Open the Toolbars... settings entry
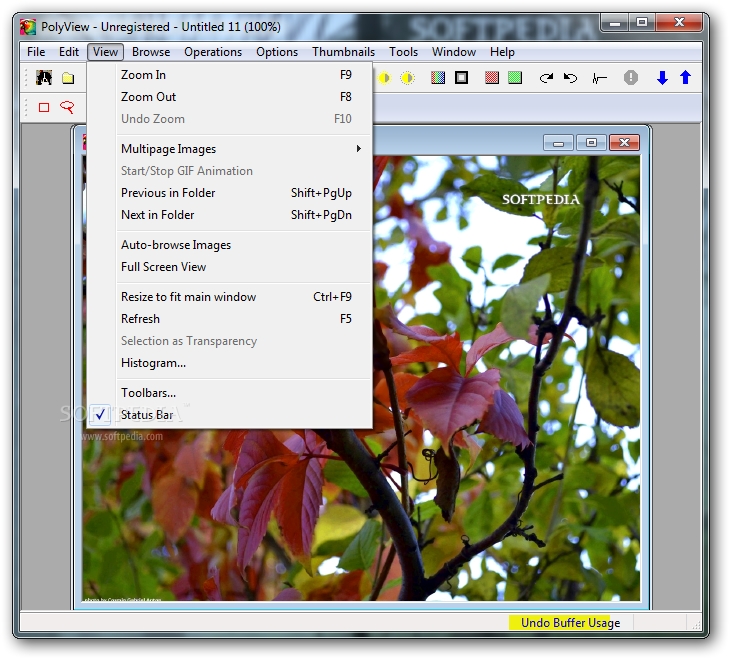 tap(230, 393)
